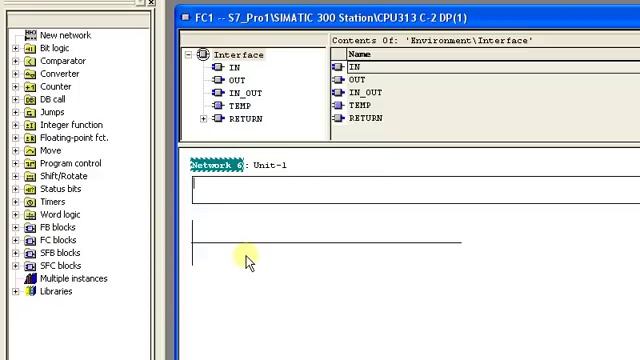Screen dimensions: 640x360
Task: Click the Program control folder icon
Action: tap(30, 163)
